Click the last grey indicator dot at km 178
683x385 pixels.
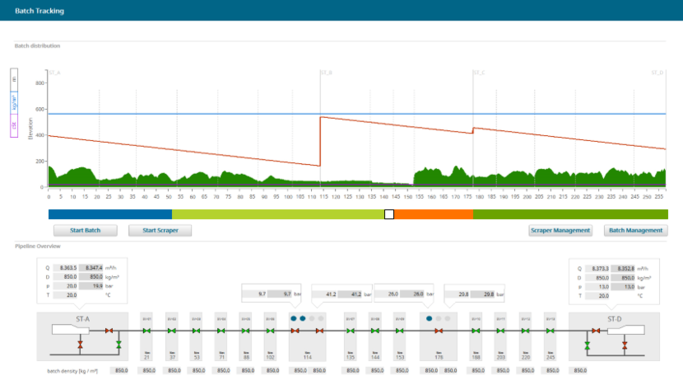click(447, 318)
